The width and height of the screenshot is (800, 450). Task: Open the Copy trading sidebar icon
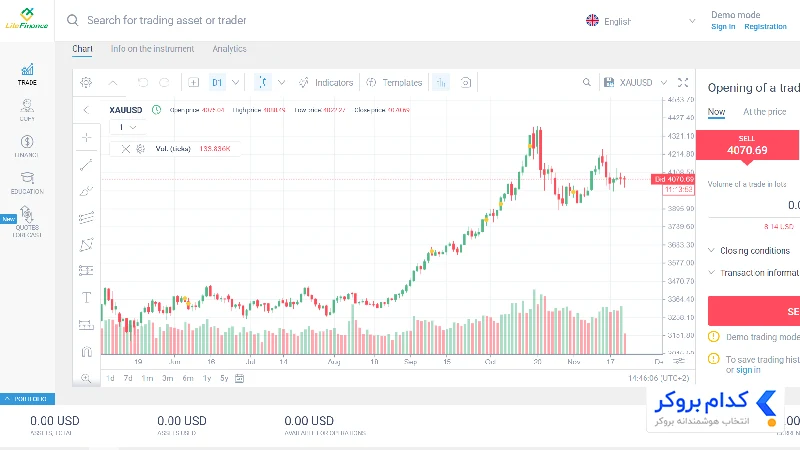27,110
